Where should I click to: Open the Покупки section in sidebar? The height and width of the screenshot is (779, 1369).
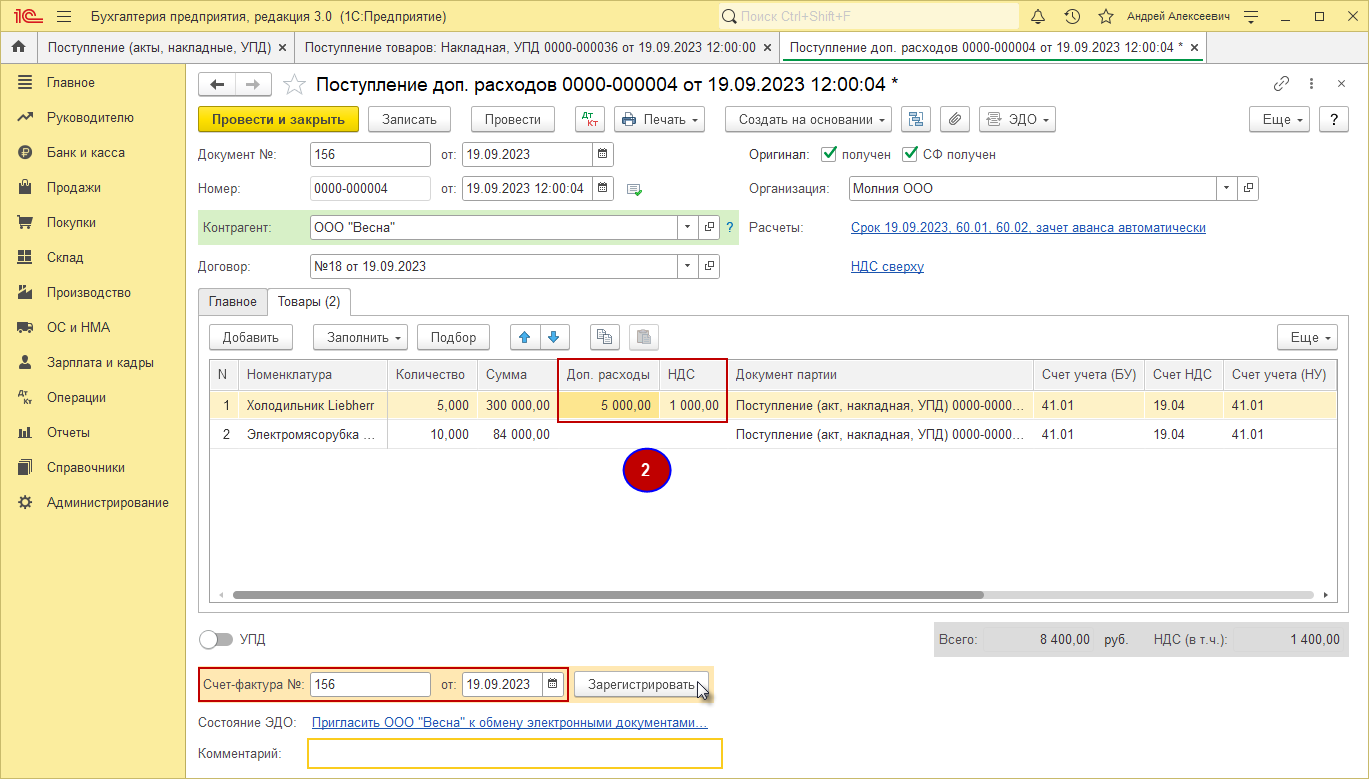tap(71, 222)
